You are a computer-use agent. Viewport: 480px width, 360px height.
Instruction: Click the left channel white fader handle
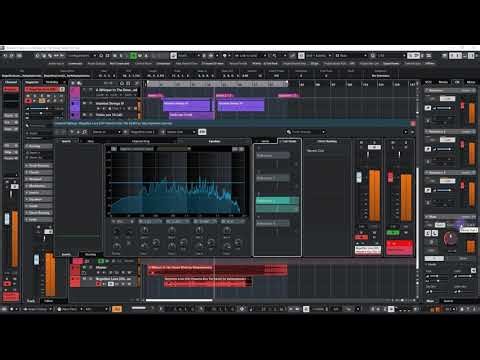point(7,219)
